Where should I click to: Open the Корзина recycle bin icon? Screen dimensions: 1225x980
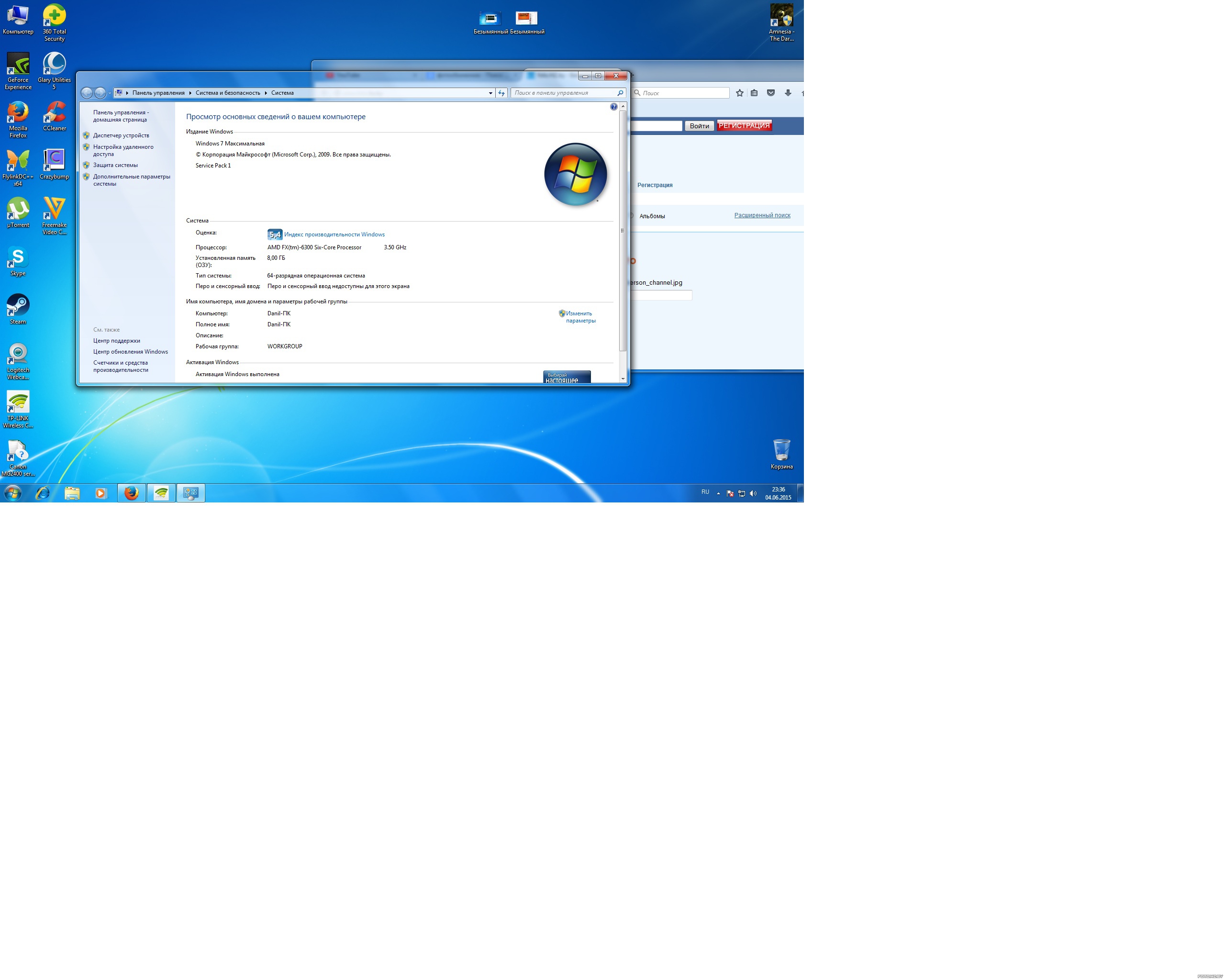click(782, 455)
